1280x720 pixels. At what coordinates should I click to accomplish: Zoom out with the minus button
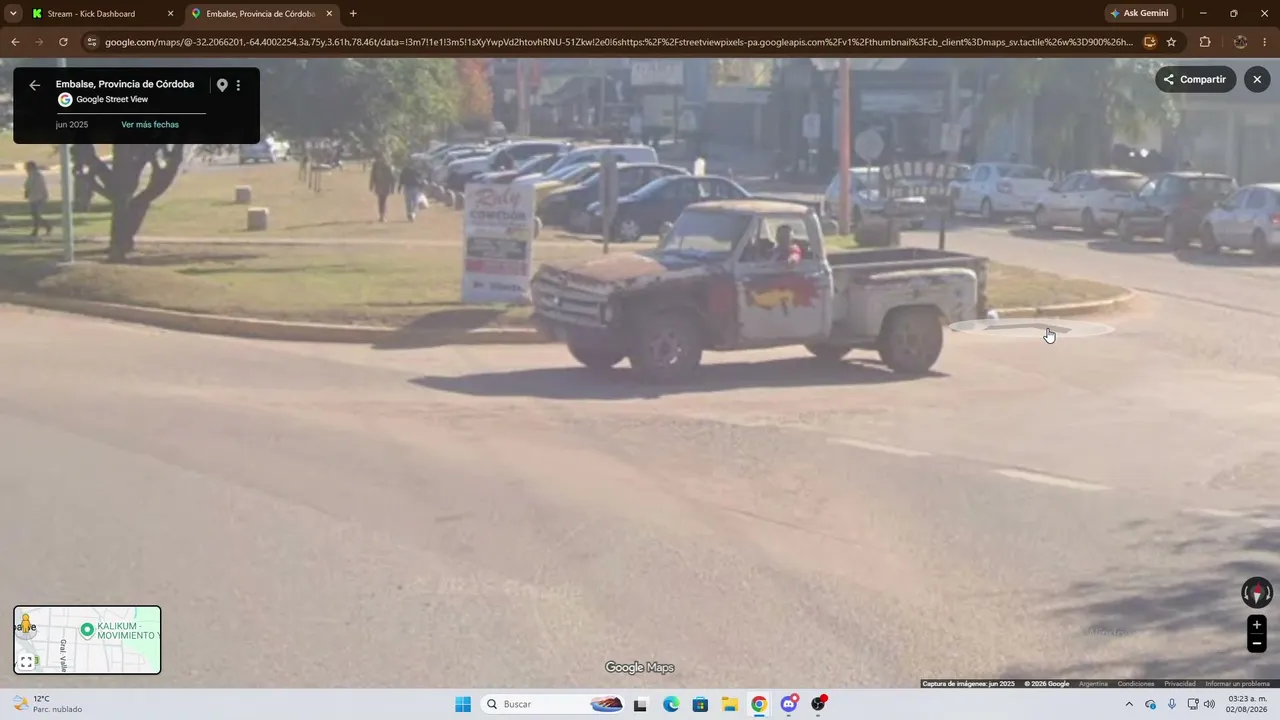(1257, 644)
